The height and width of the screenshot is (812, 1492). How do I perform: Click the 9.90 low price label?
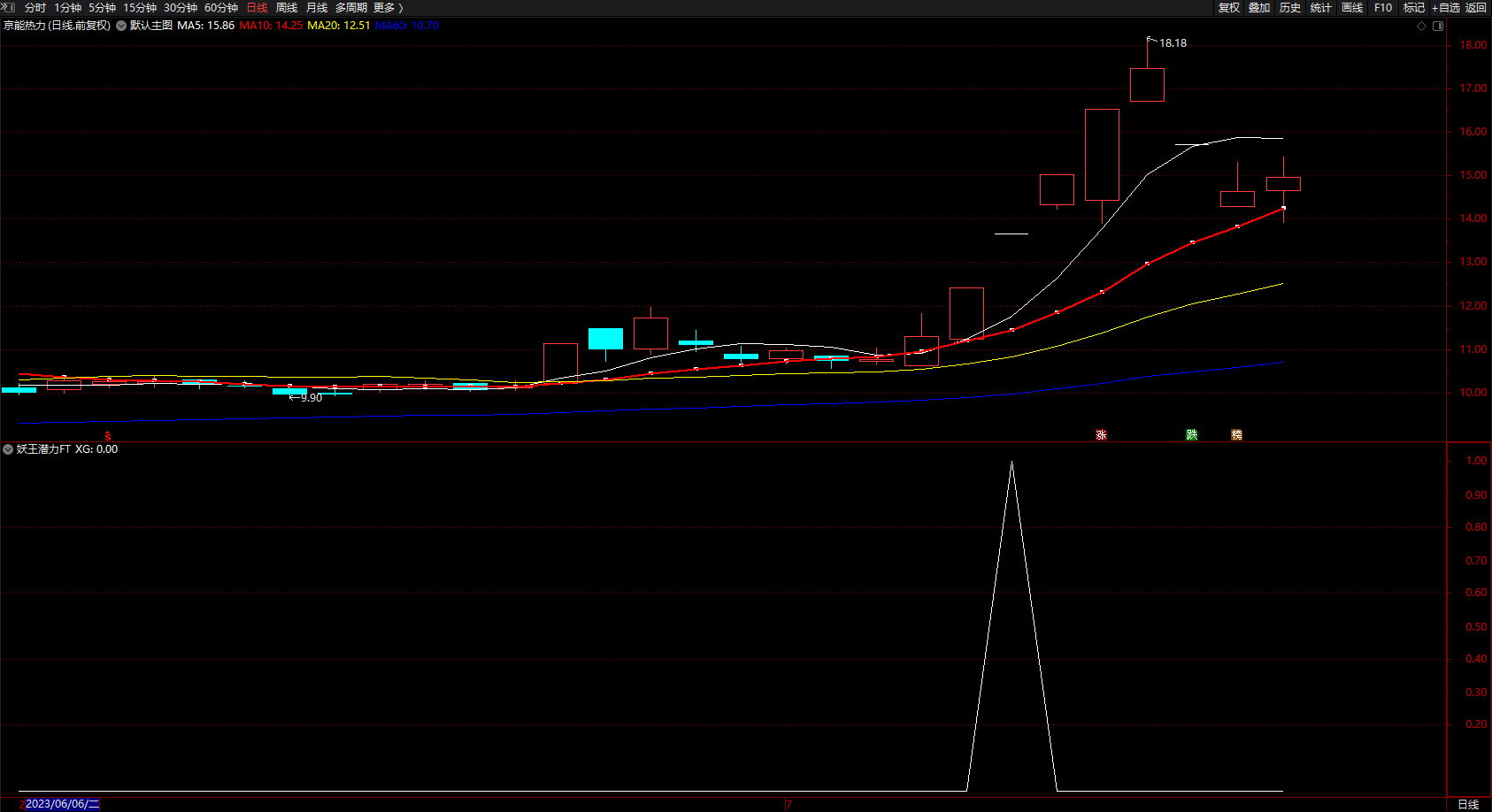click(311, 398)
